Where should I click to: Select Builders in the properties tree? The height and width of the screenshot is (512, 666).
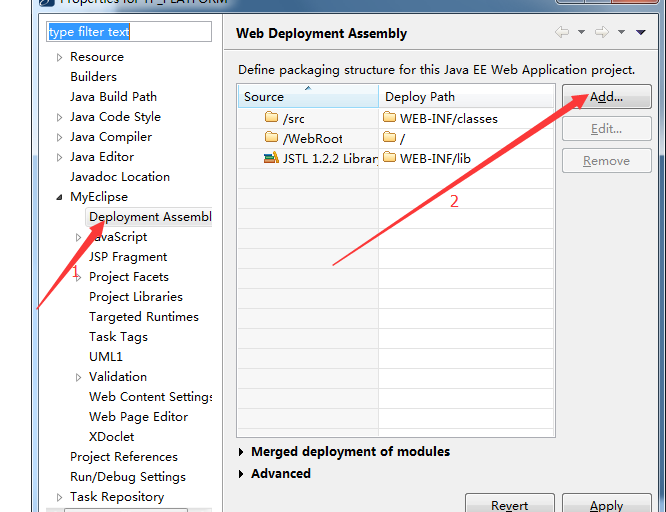click(93, 77)
